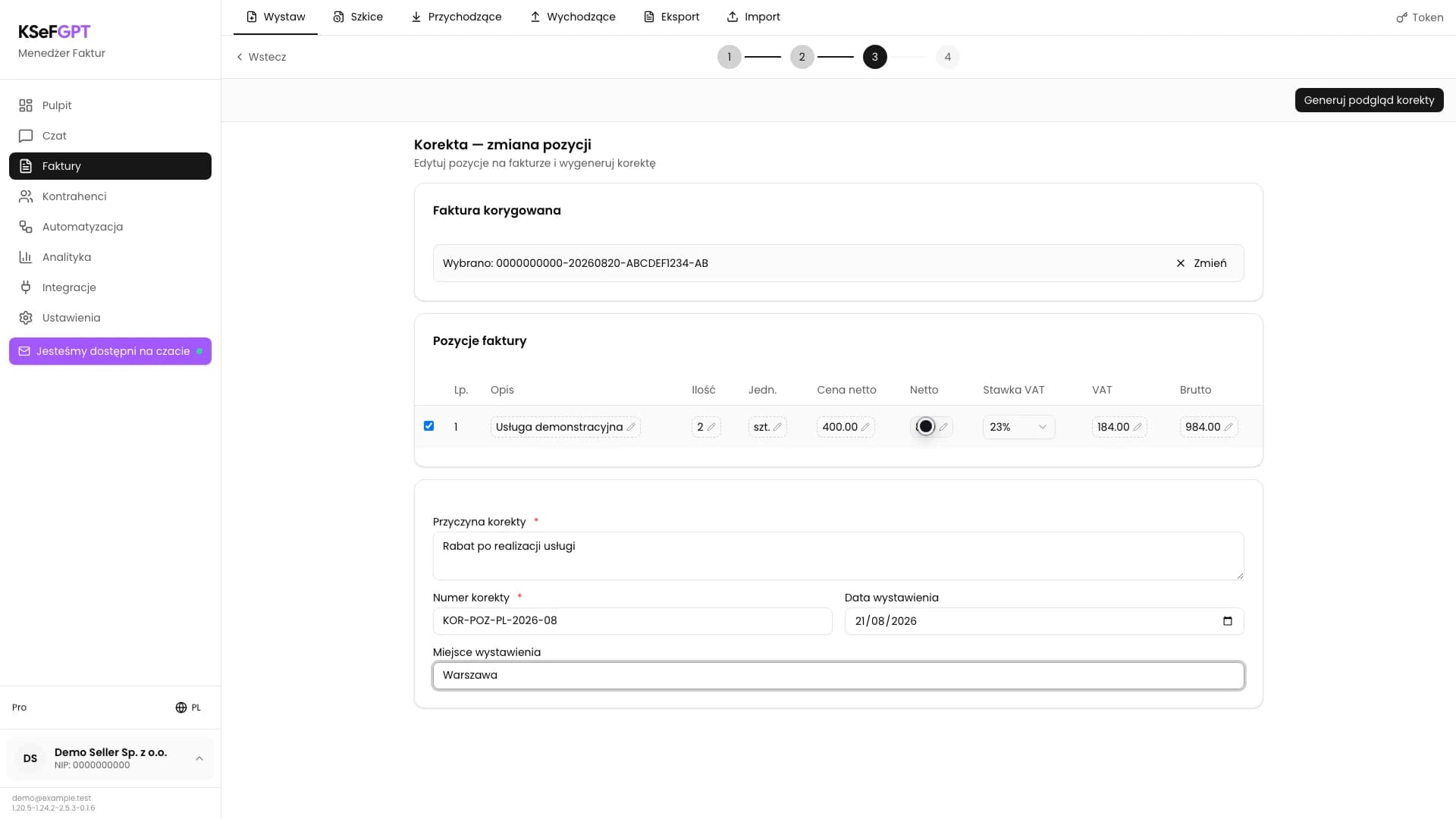
Task: Go back using Wstecz link
Action: click(261, 57)
